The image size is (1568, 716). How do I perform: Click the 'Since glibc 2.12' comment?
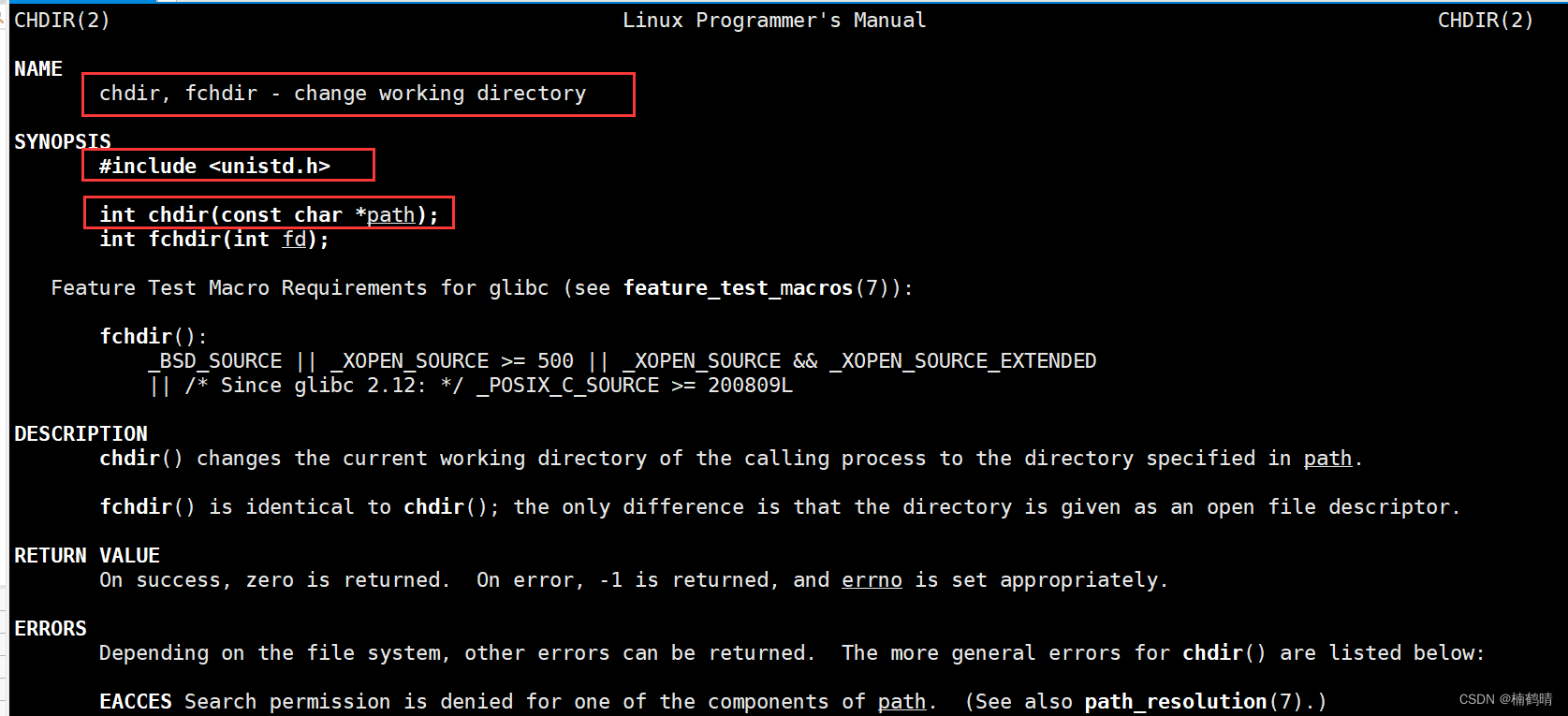coord(324,386)
